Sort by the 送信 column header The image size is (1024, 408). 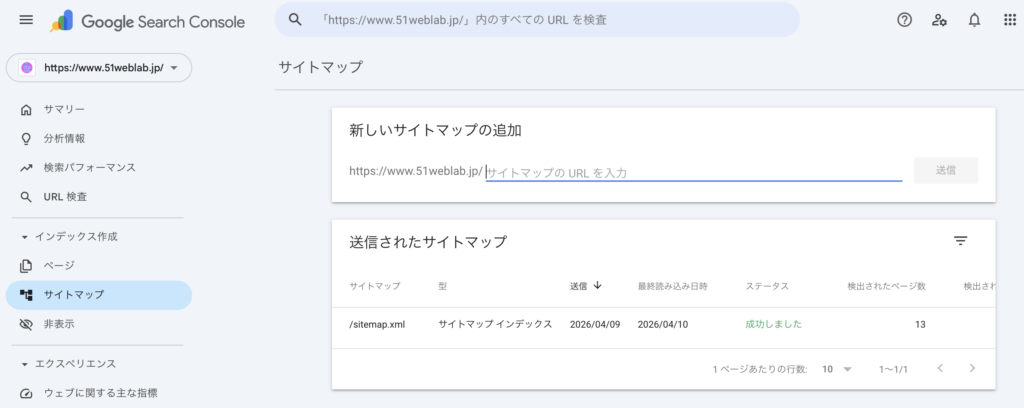[585, 286]
